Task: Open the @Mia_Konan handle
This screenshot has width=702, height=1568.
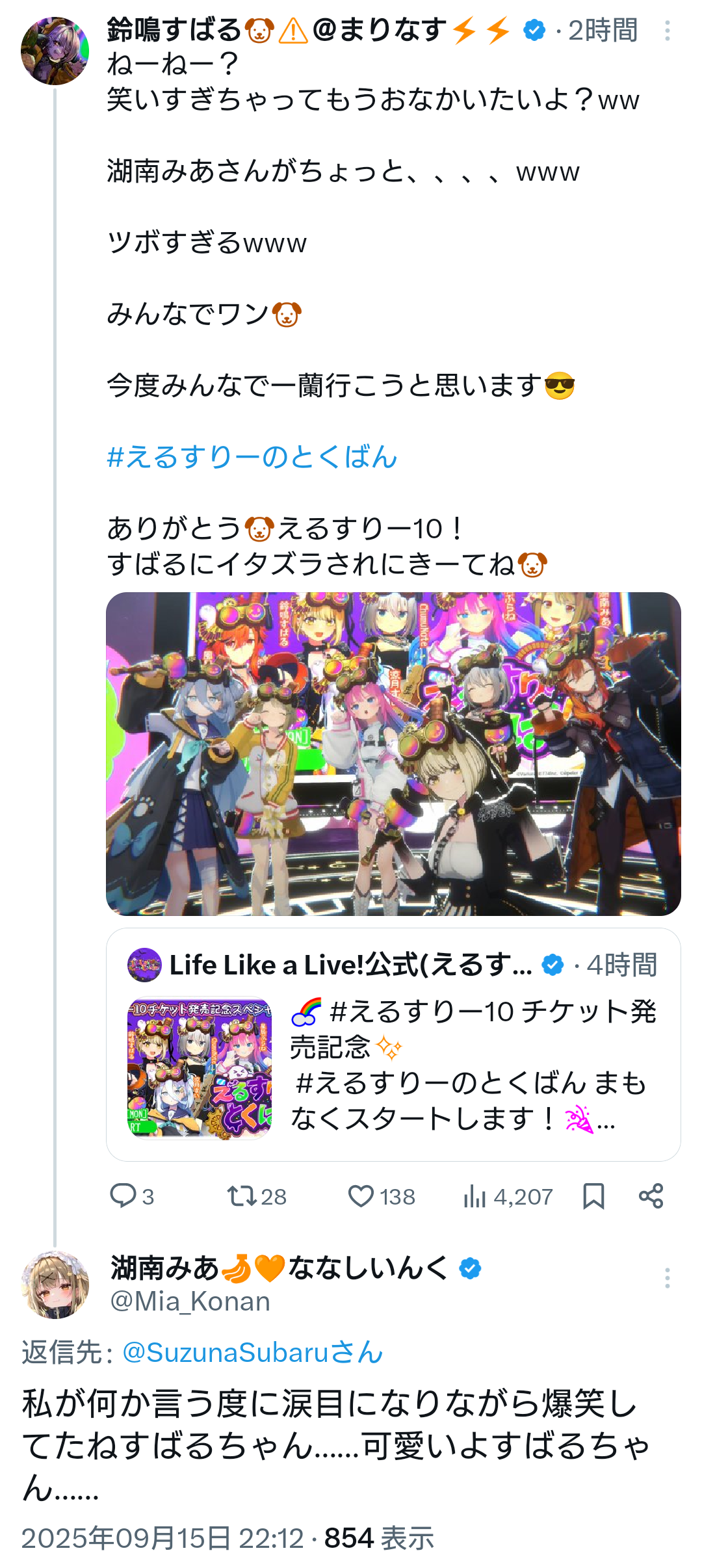Action: [190, 1301]
